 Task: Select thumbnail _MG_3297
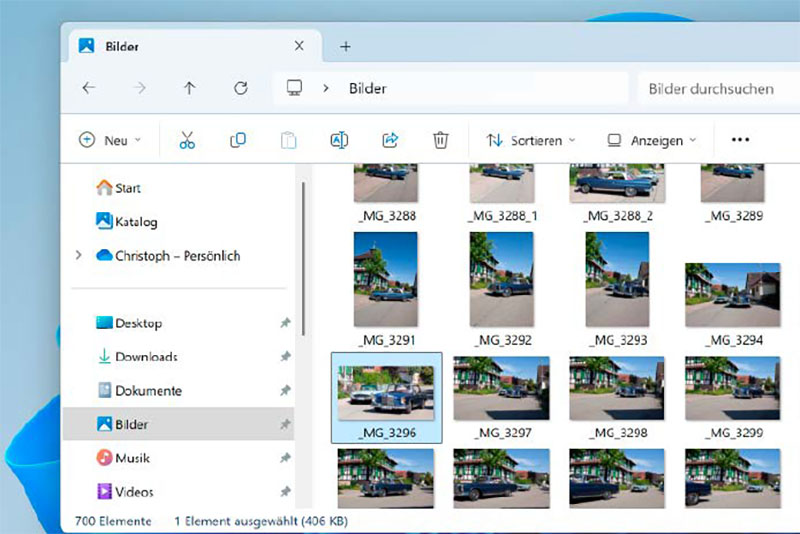click(502, 398)
